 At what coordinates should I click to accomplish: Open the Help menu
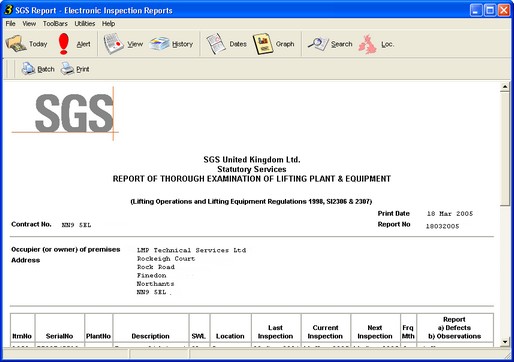pyautogui.click(x=108, y=24)
